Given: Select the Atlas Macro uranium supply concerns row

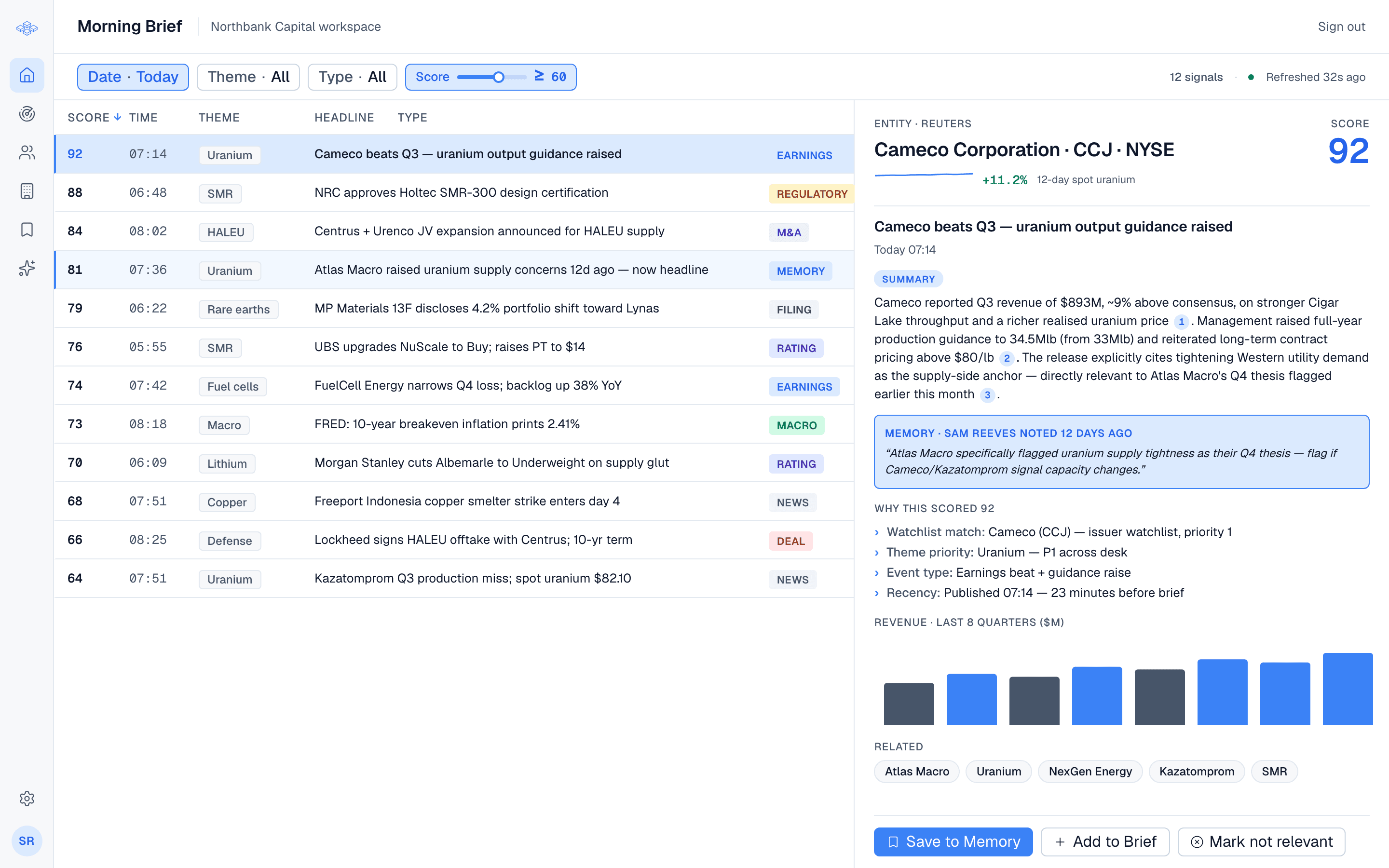Looking at the screenshot, I should click(454, 269).
